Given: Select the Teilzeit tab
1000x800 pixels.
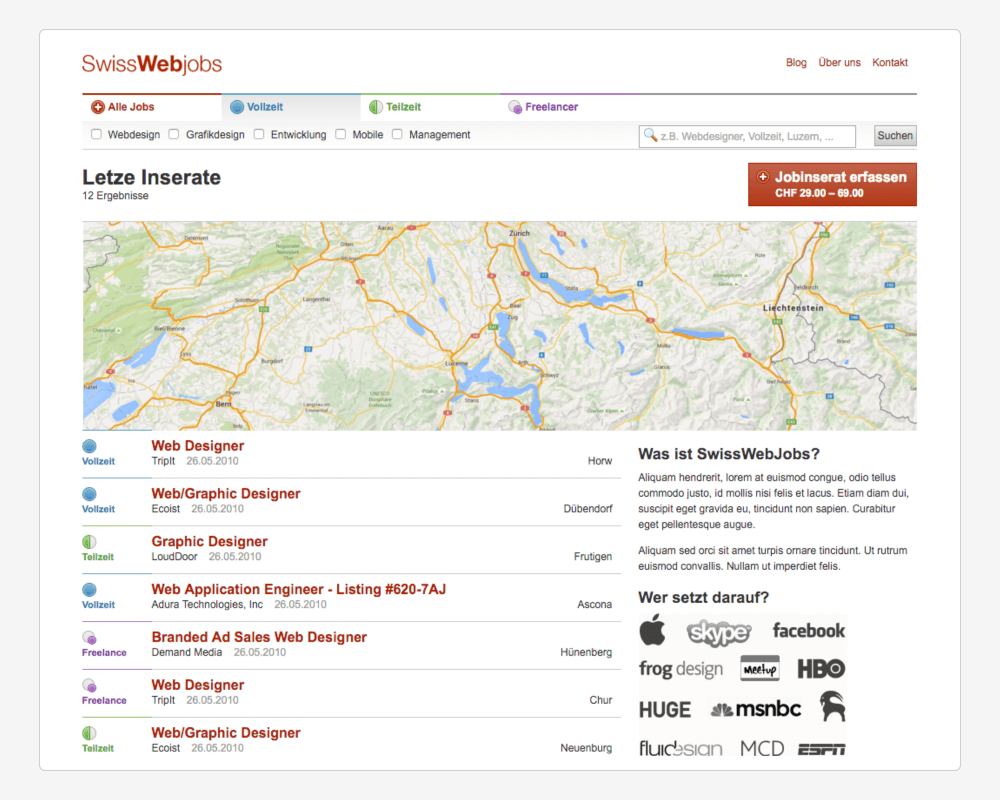Looking at the screenshot, I should click(x=403, y=107).
